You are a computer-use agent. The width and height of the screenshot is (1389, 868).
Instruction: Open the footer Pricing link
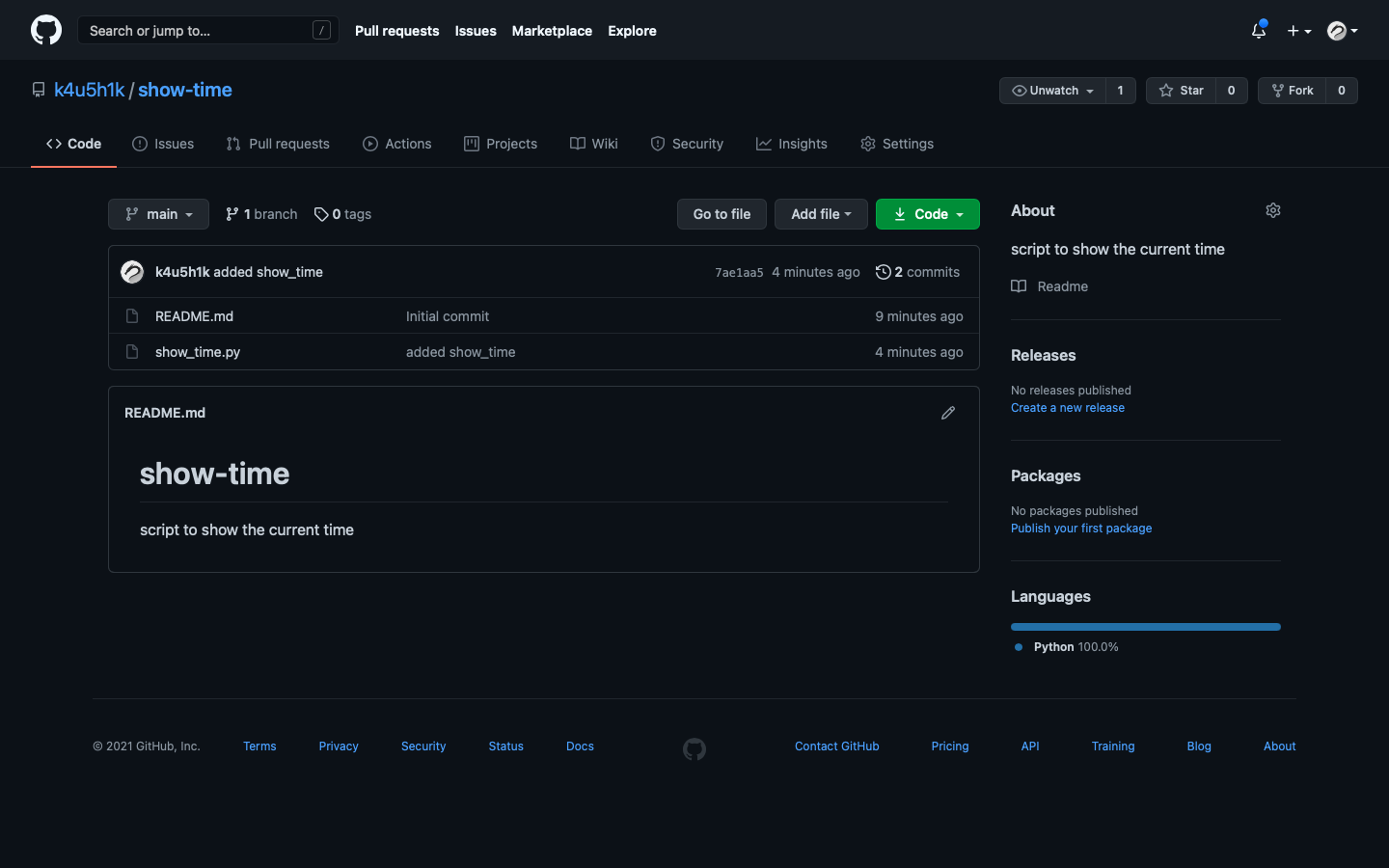950,746
